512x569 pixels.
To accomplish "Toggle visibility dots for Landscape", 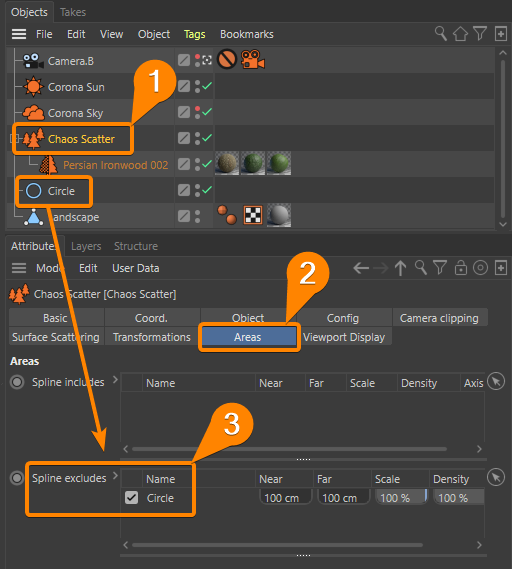I will point(197,217).
